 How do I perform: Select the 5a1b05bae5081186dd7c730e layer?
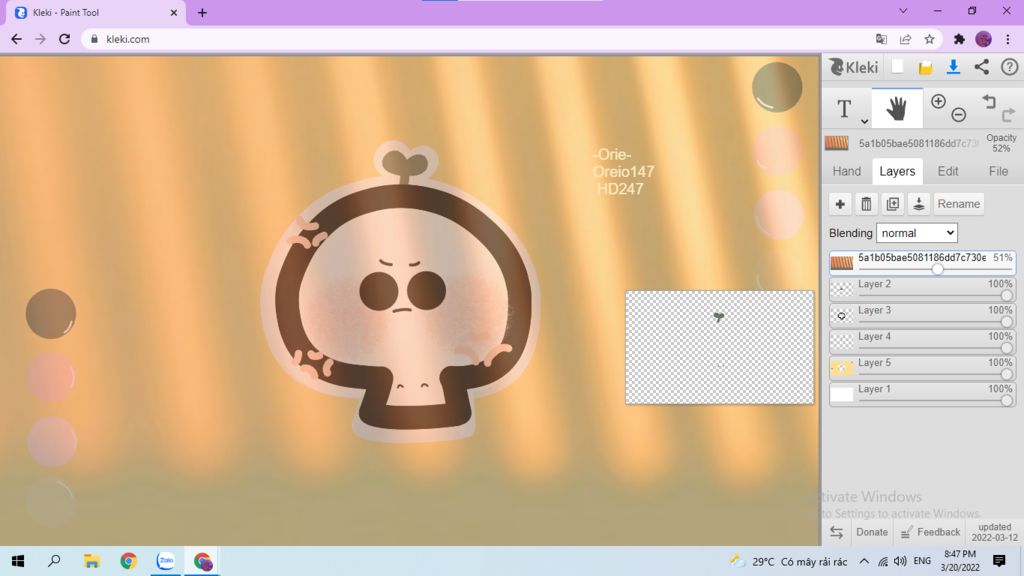(922, 263)
